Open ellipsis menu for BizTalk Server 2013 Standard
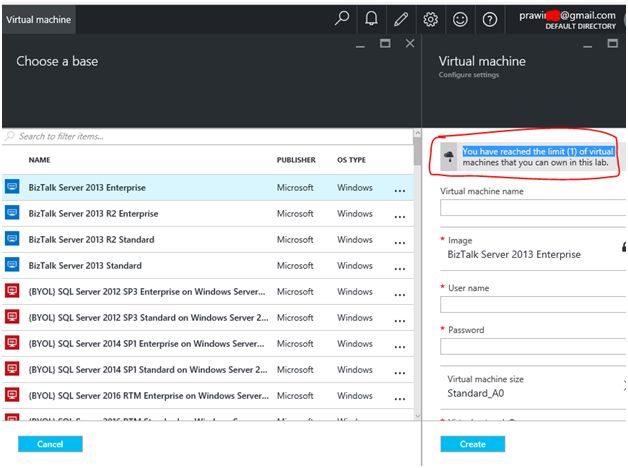Image resolution: width=628 pixels, height=468 pixels. coord(400,269)
